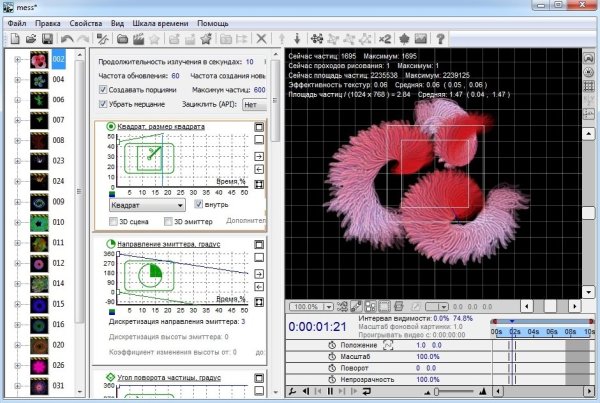The width and height of the screenshot is (600, 403).
Task: Click stopwatch icon next to Масштаб
Action: [332, 355]
